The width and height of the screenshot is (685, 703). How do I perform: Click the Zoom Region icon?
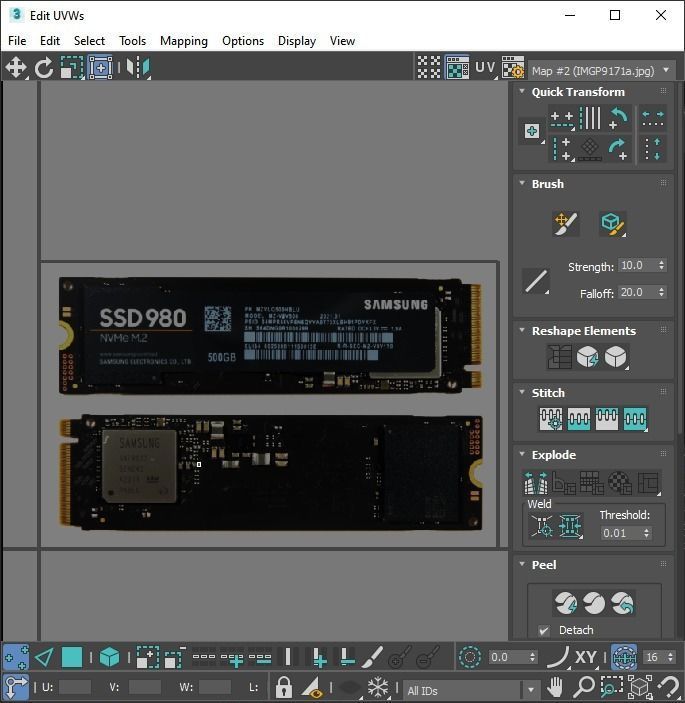pyautogui.click(x=611, y=687)
